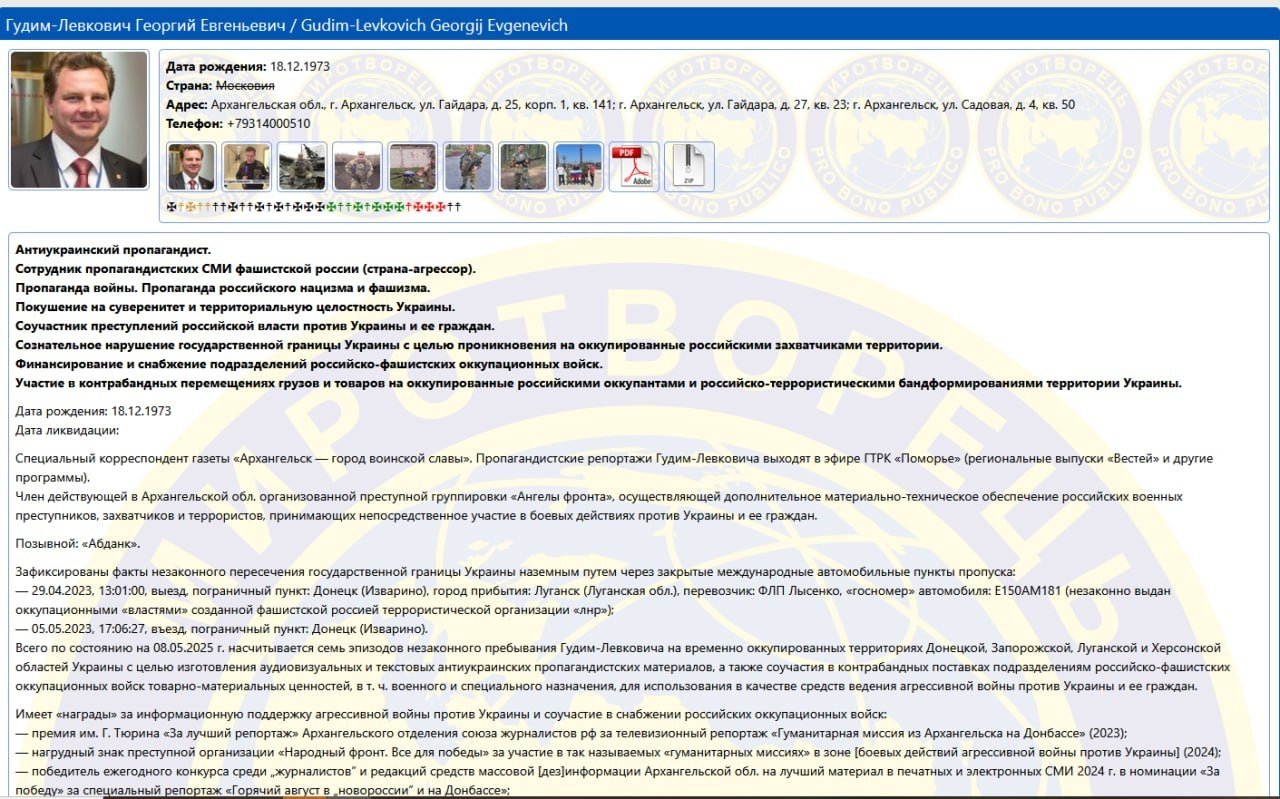Open thumbnail of armed man in forest
The height and width of the screenshot is (799, 1280).
pos(523,167)
